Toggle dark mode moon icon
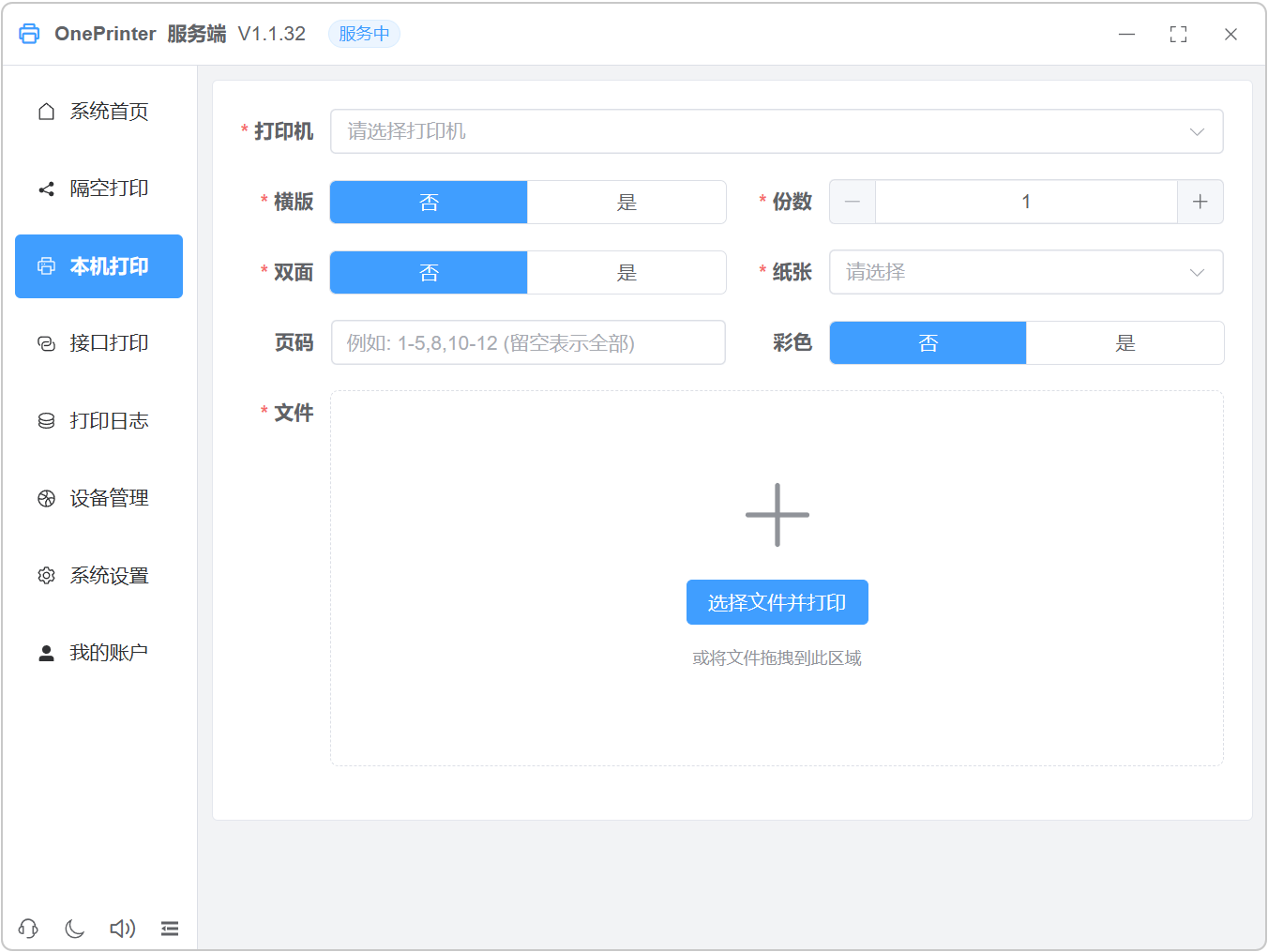The image size is (1268, 952). (75, 929)
